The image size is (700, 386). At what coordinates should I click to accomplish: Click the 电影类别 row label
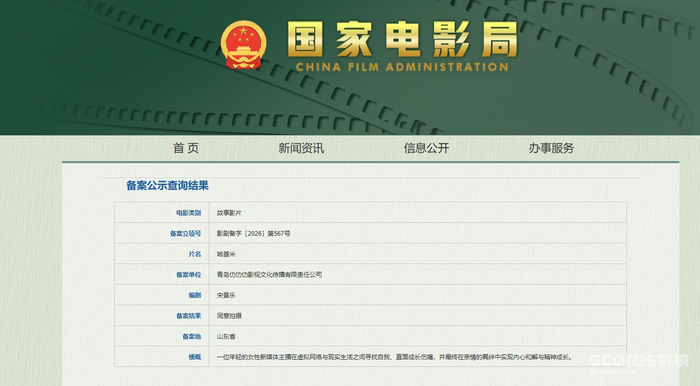[x=188, y=213]
